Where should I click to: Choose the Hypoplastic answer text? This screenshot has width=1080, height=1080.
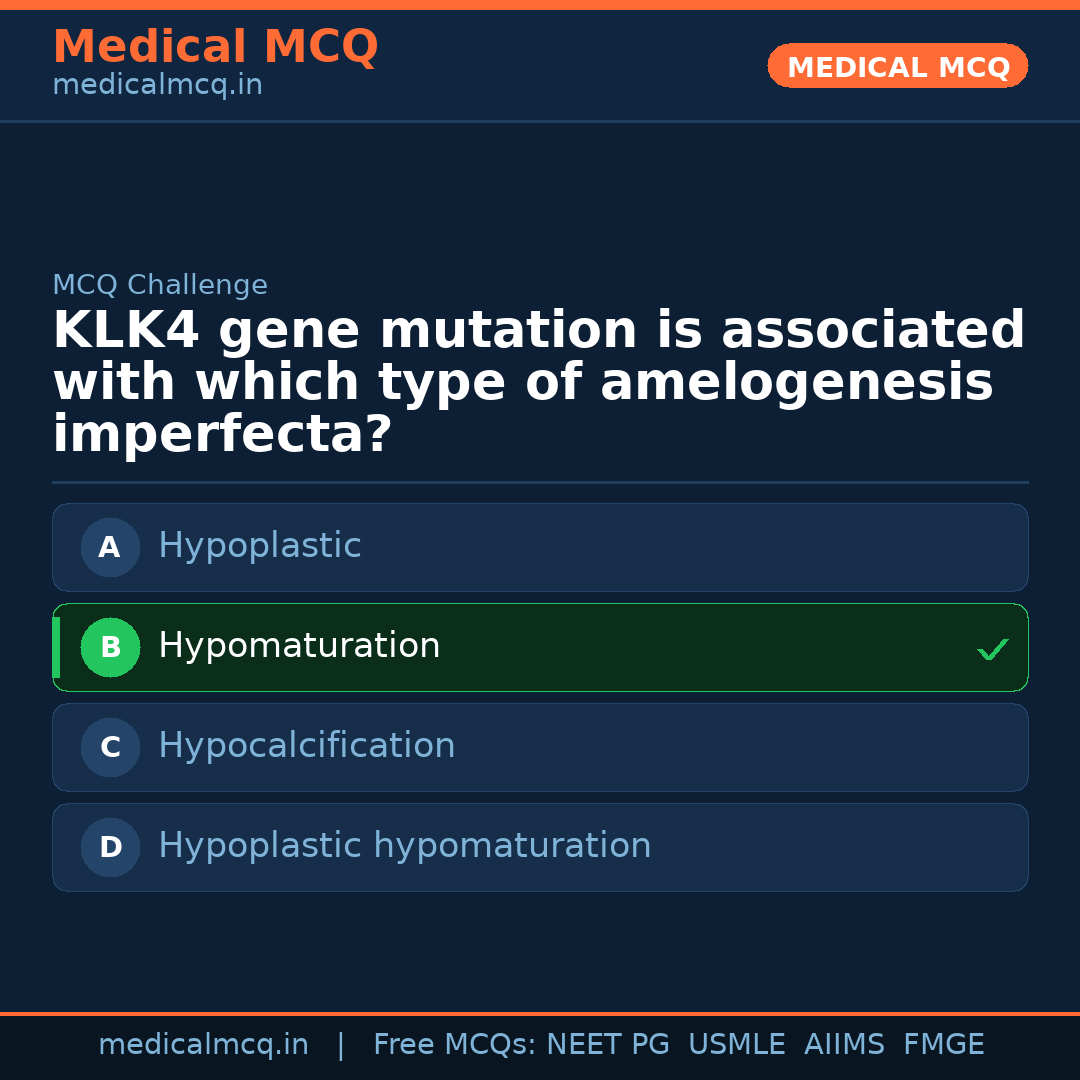point(259,546)
